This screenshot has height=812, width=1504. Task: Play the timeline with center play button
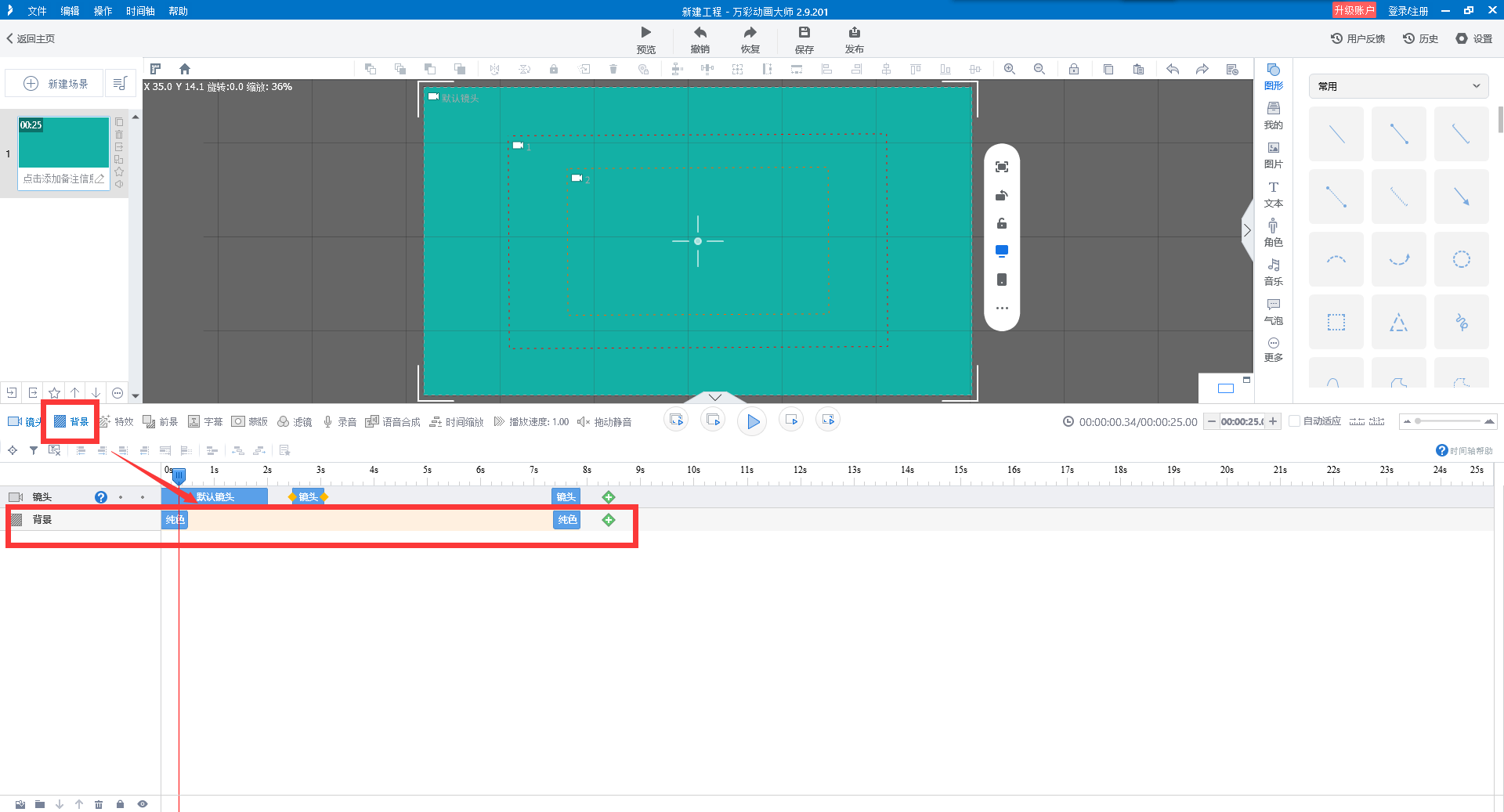point(752,421)
